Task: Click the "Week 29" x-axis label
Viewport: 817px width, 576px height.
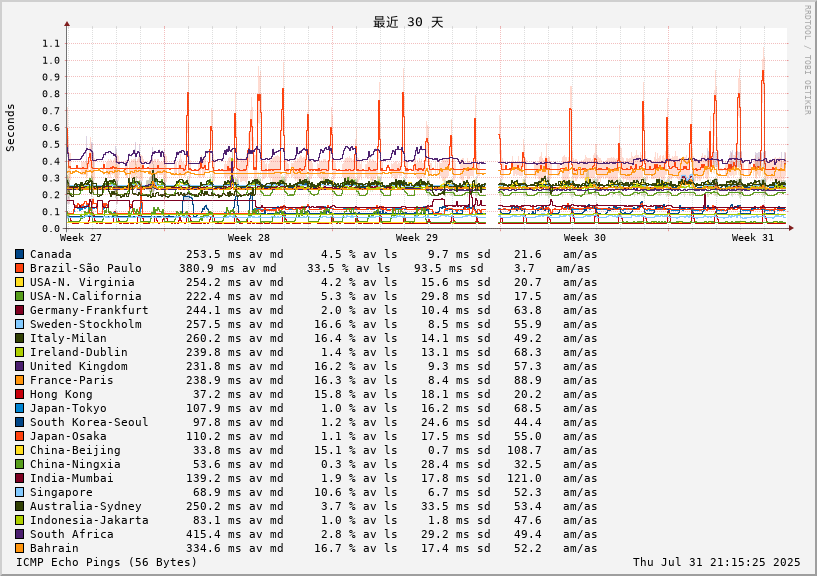Action: 417,238
